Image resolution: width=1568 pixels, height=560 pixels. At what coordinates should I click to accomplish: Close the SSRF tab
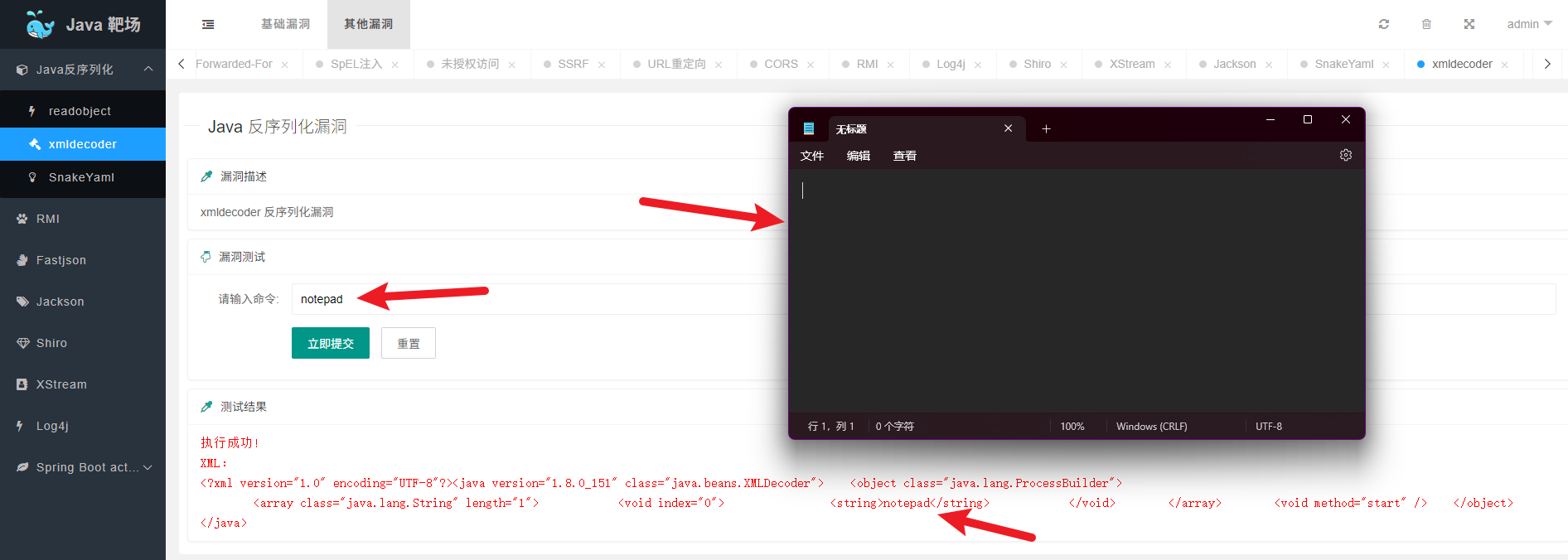pyautogui.click(x=602, y=65)
